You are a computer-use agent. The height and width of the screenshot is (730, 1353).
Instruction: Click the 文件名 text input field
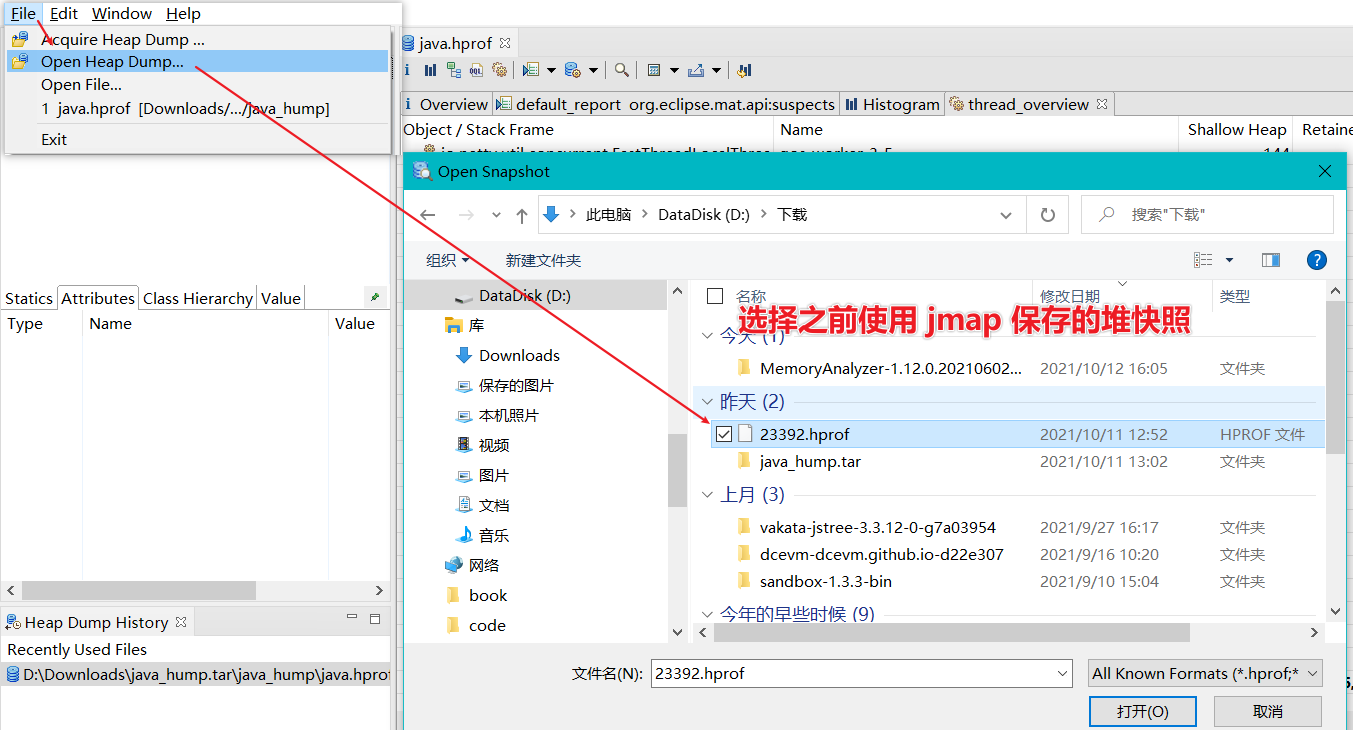852,674
